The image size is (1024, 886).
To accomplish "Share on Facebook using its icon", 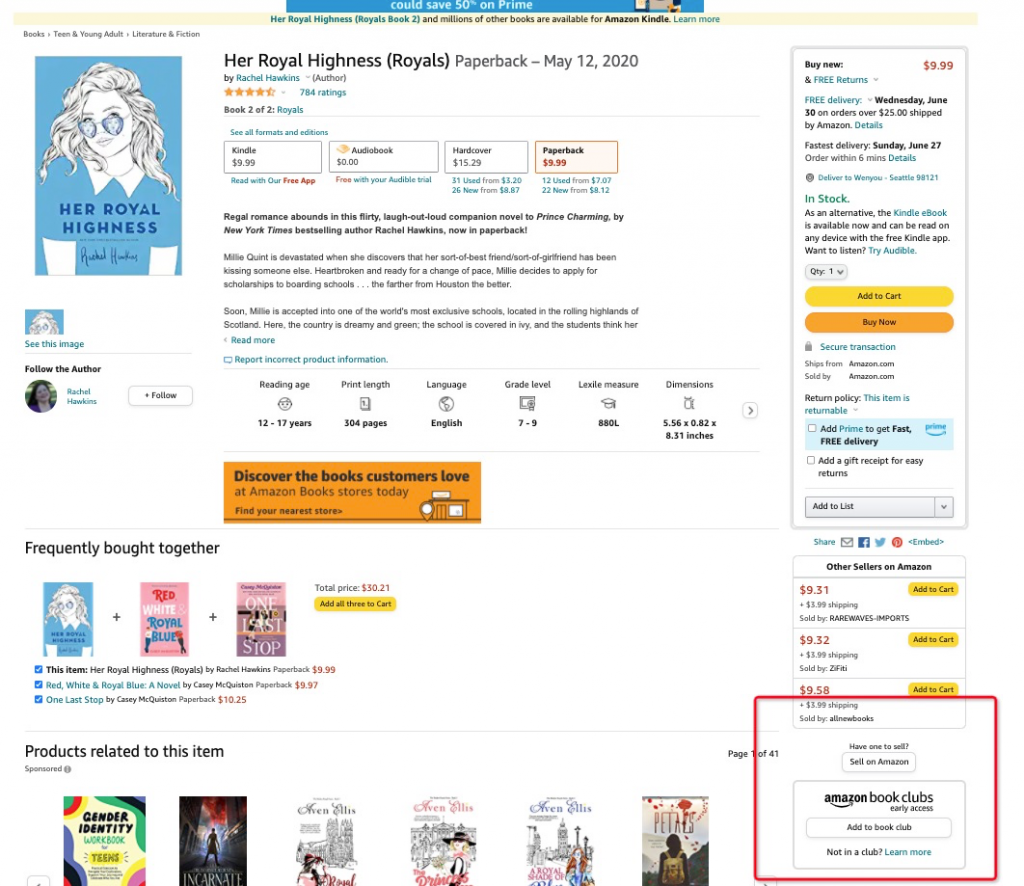I will (863, 542).
